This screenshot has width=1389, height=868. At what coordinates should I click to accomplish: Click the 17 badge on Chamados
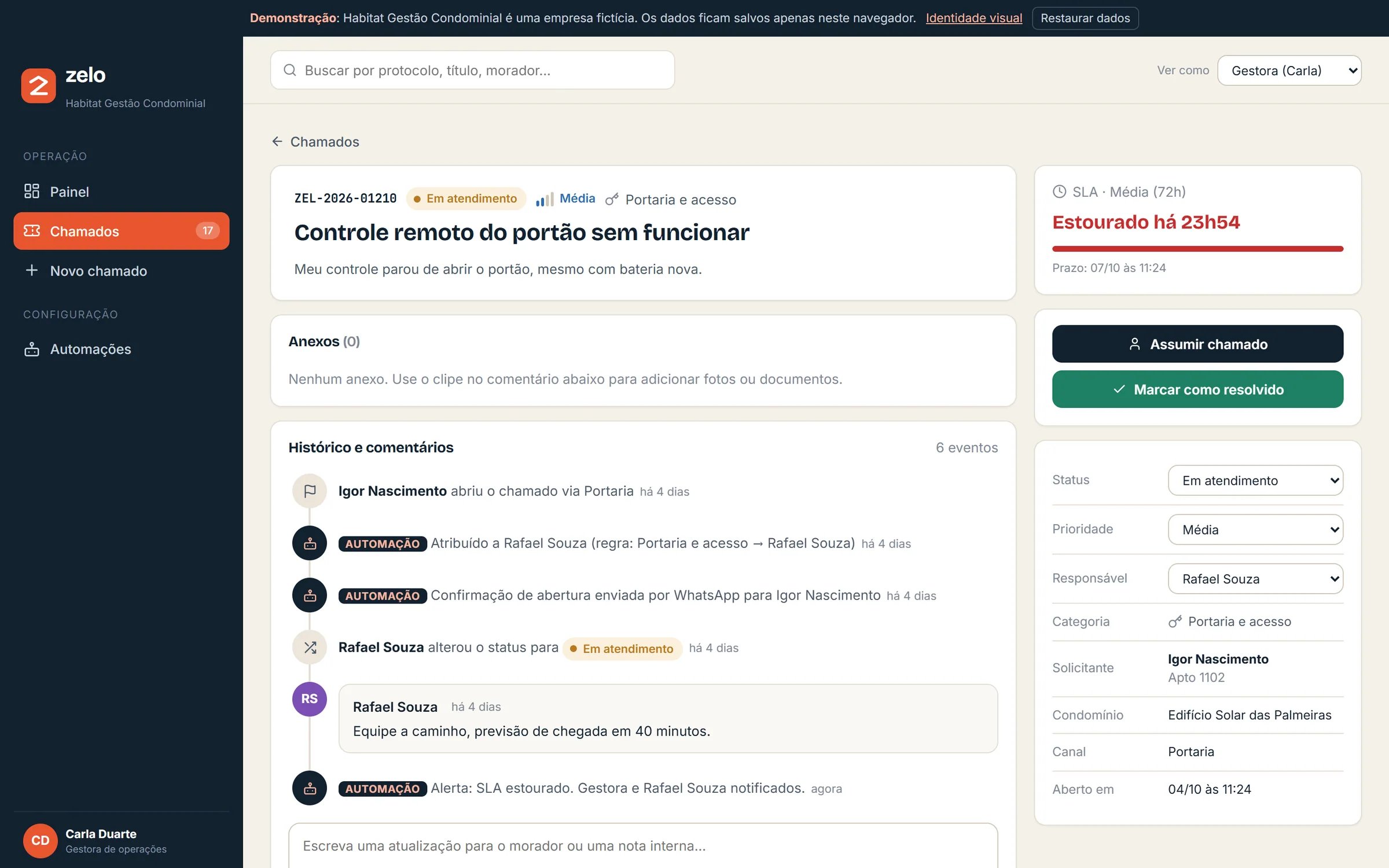coord(208,231)
